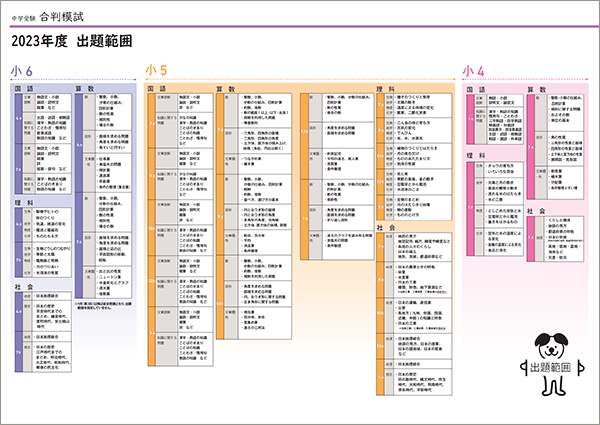Open 算数 section under 小5

coord(224,89)
